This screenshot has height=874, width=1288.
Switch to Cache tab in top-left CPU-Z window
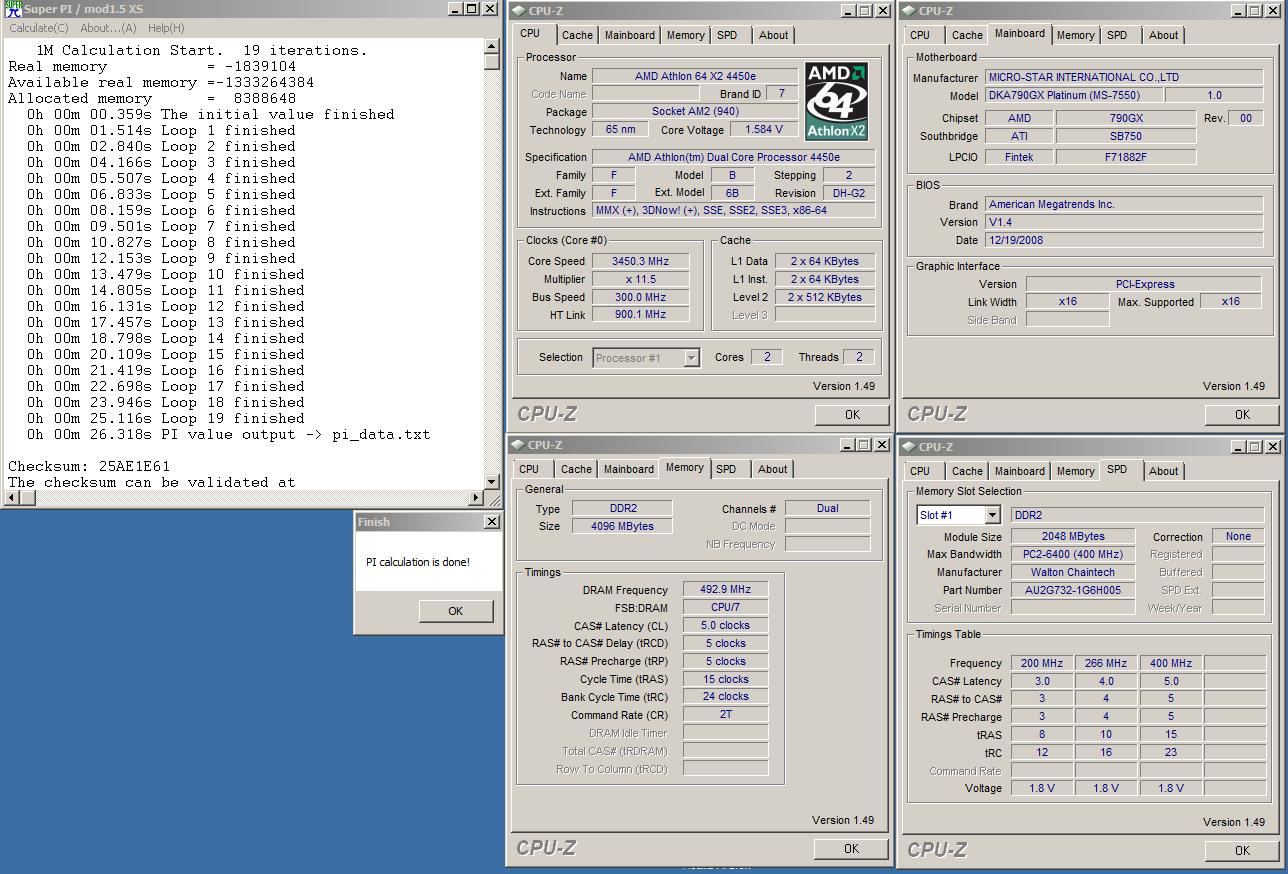577,35
